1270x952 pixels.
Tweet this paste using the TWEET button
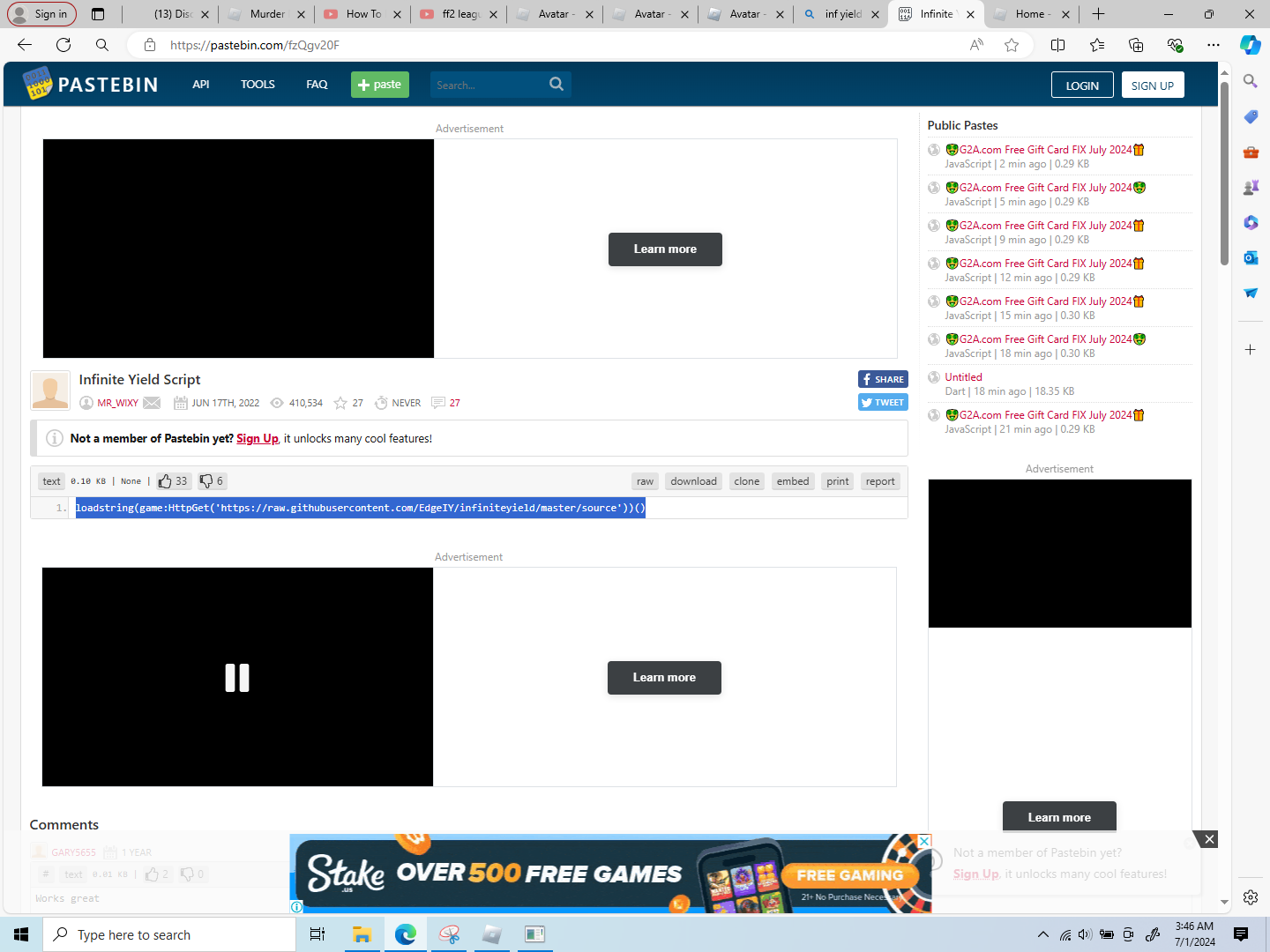pos(883,402)
